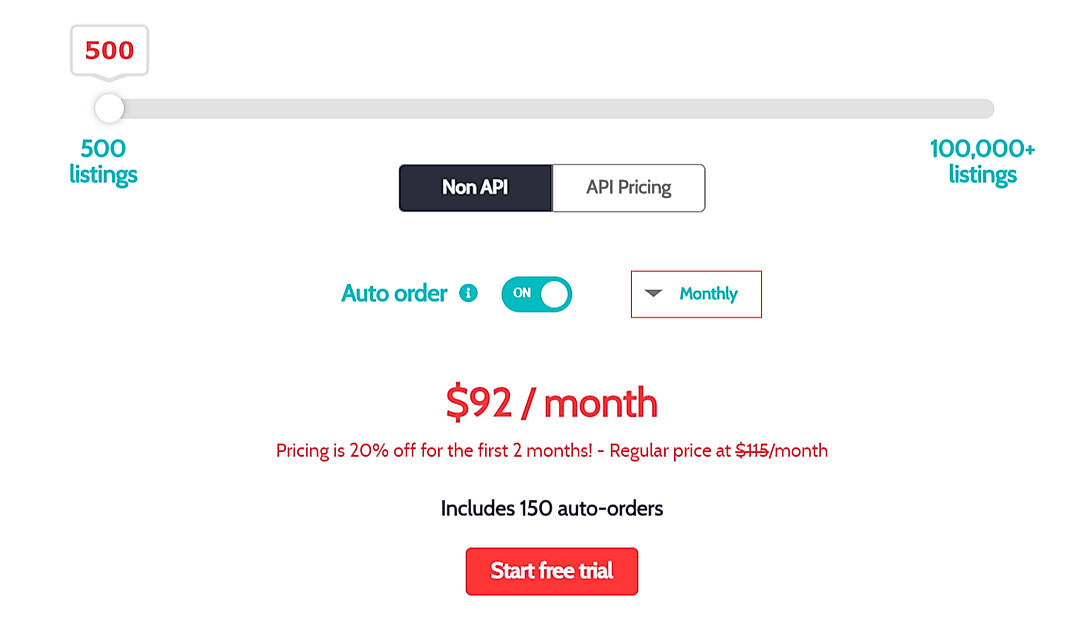The width and height of the screenshot is (1070, 618).
Task: Click the 500 listings label
Action: [x=103, y=161]
